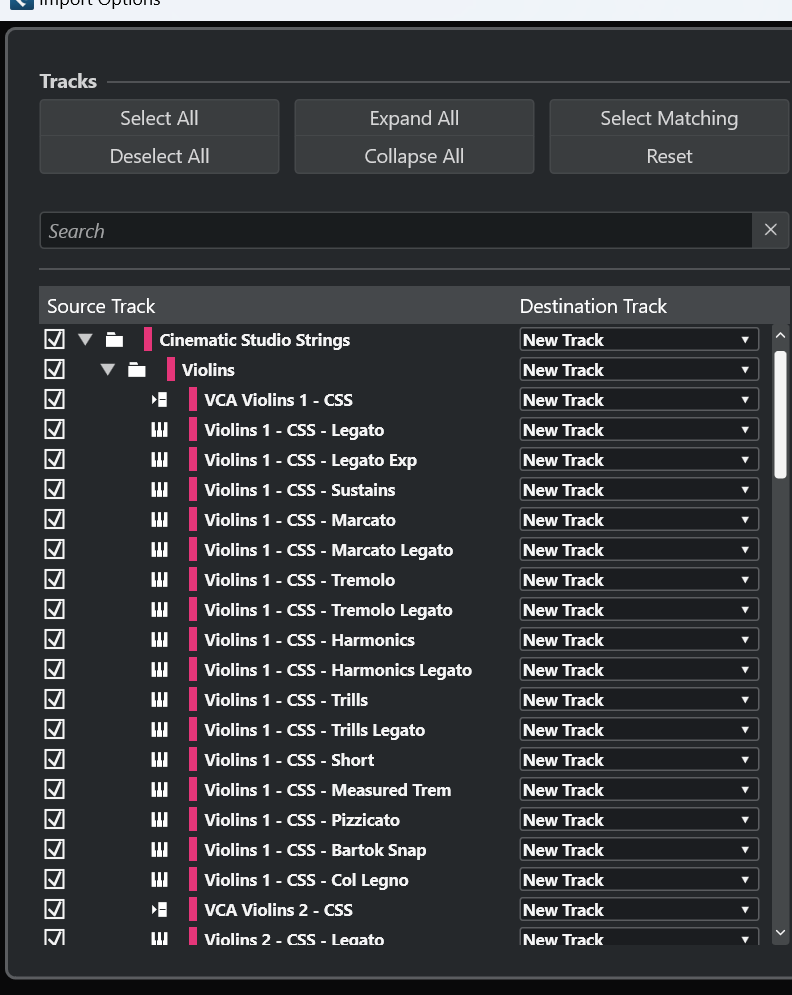Select the 'Violins 1 - CSS - Measured Trem' row name
The width and height of the screenshot is (792, 995).
[x=327, y=790]
